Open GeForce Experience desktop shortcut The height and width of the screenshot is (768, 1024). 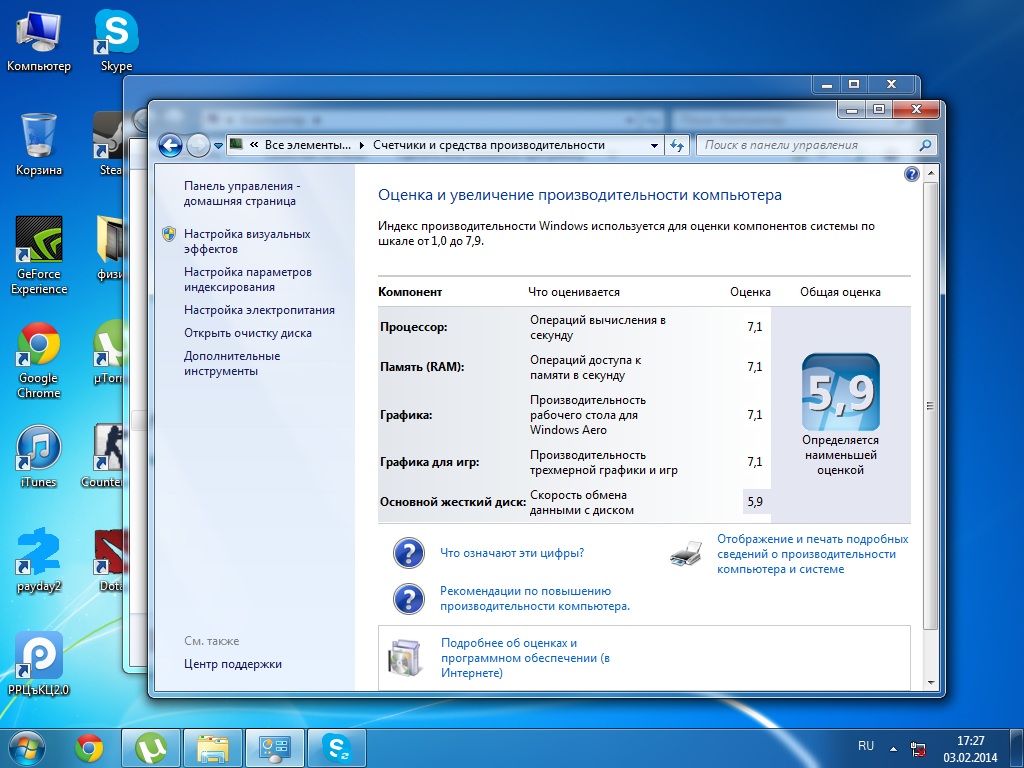click(39, 255)
